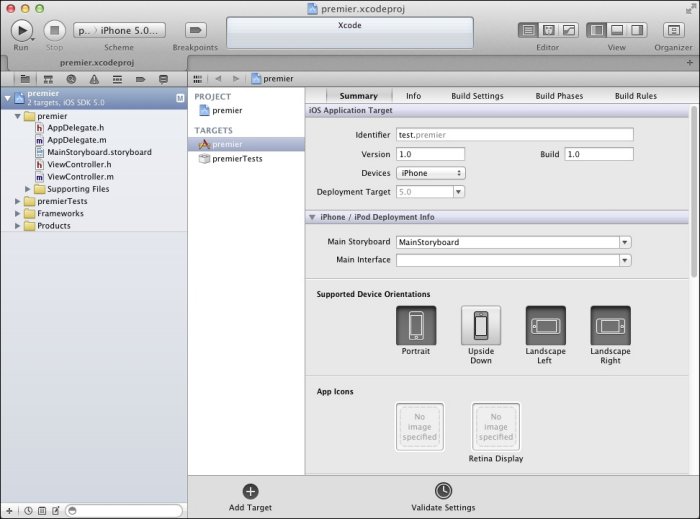
Task: Toggle Landscape Right orientation
Action: pos(610,326)
